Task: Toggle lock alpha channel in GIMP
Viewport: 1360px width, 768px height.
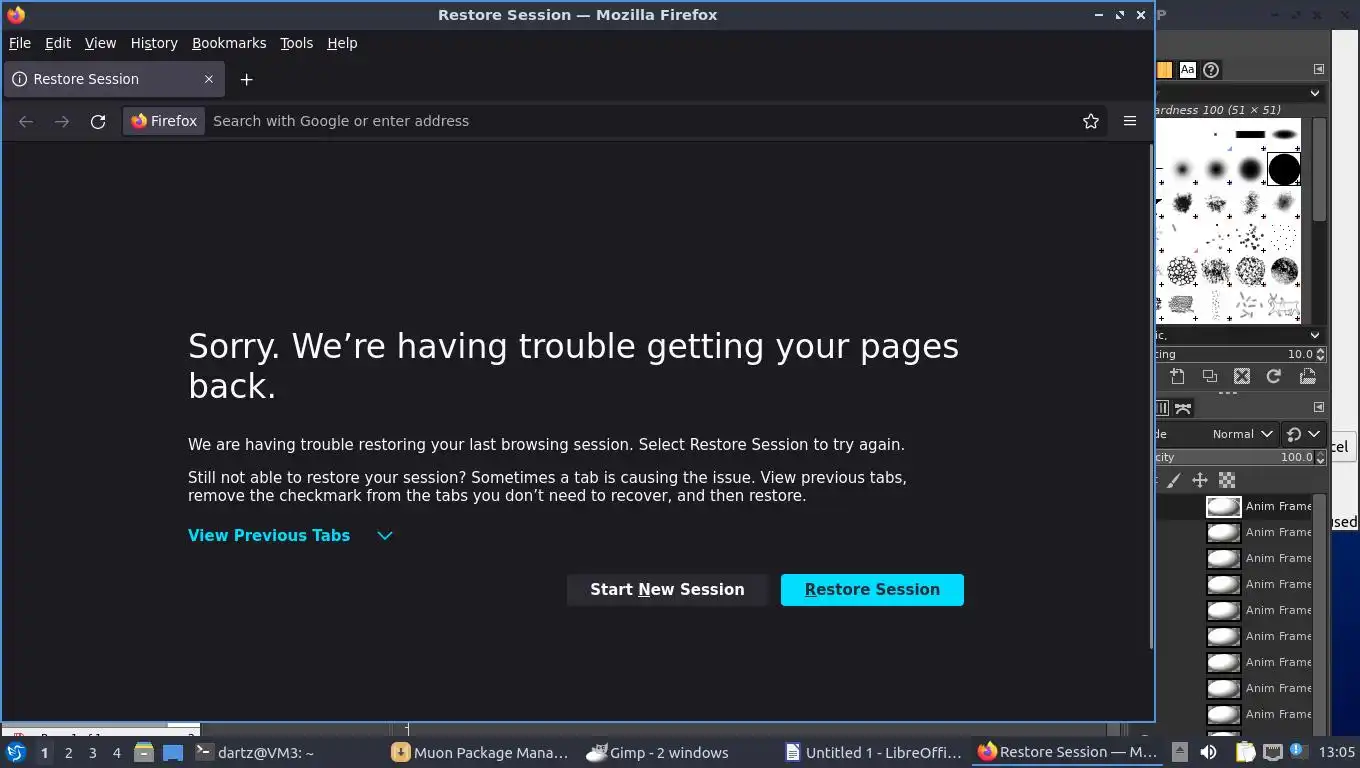Action: (x=1227, y=481)
